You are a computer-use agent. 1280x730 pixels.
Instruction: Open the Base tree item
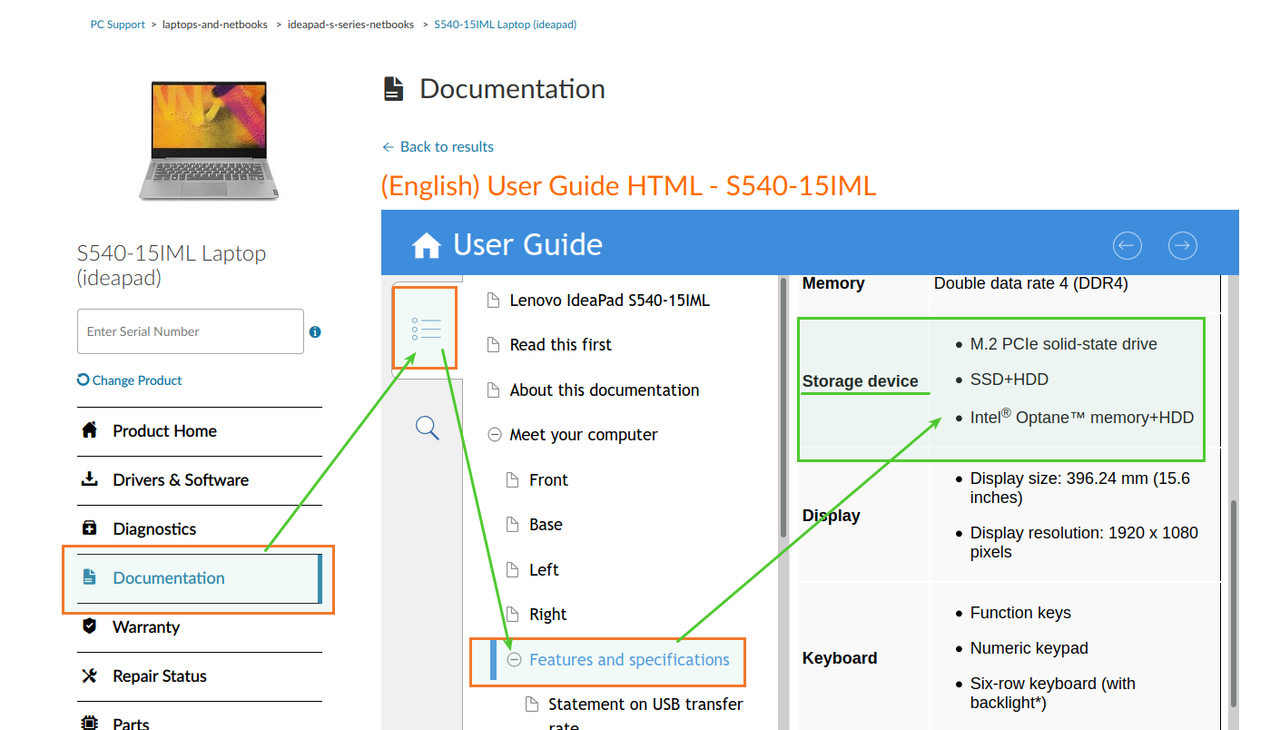click(546, 525)
